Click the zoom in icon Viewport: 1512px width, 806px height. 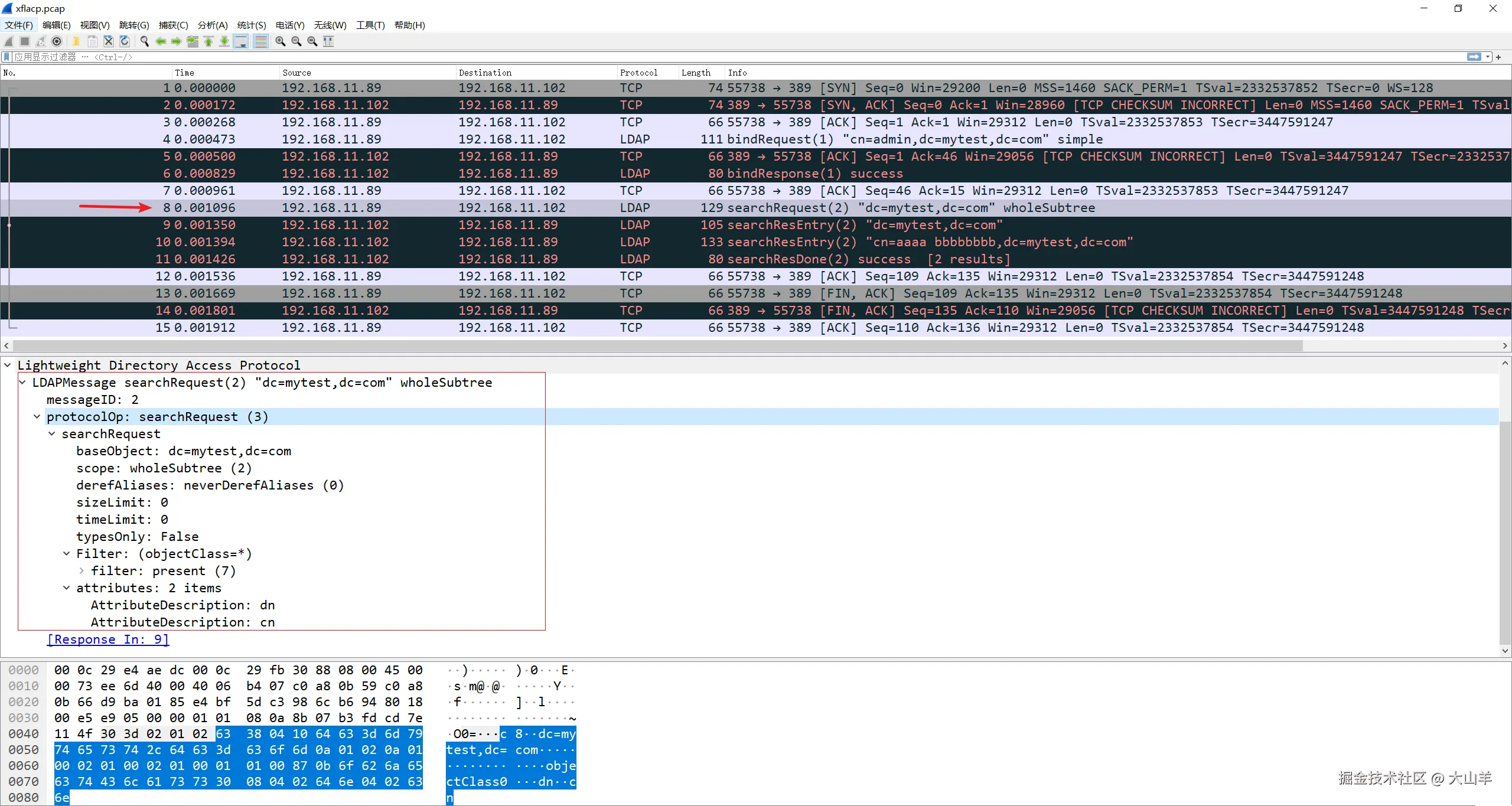click(281, 41)
